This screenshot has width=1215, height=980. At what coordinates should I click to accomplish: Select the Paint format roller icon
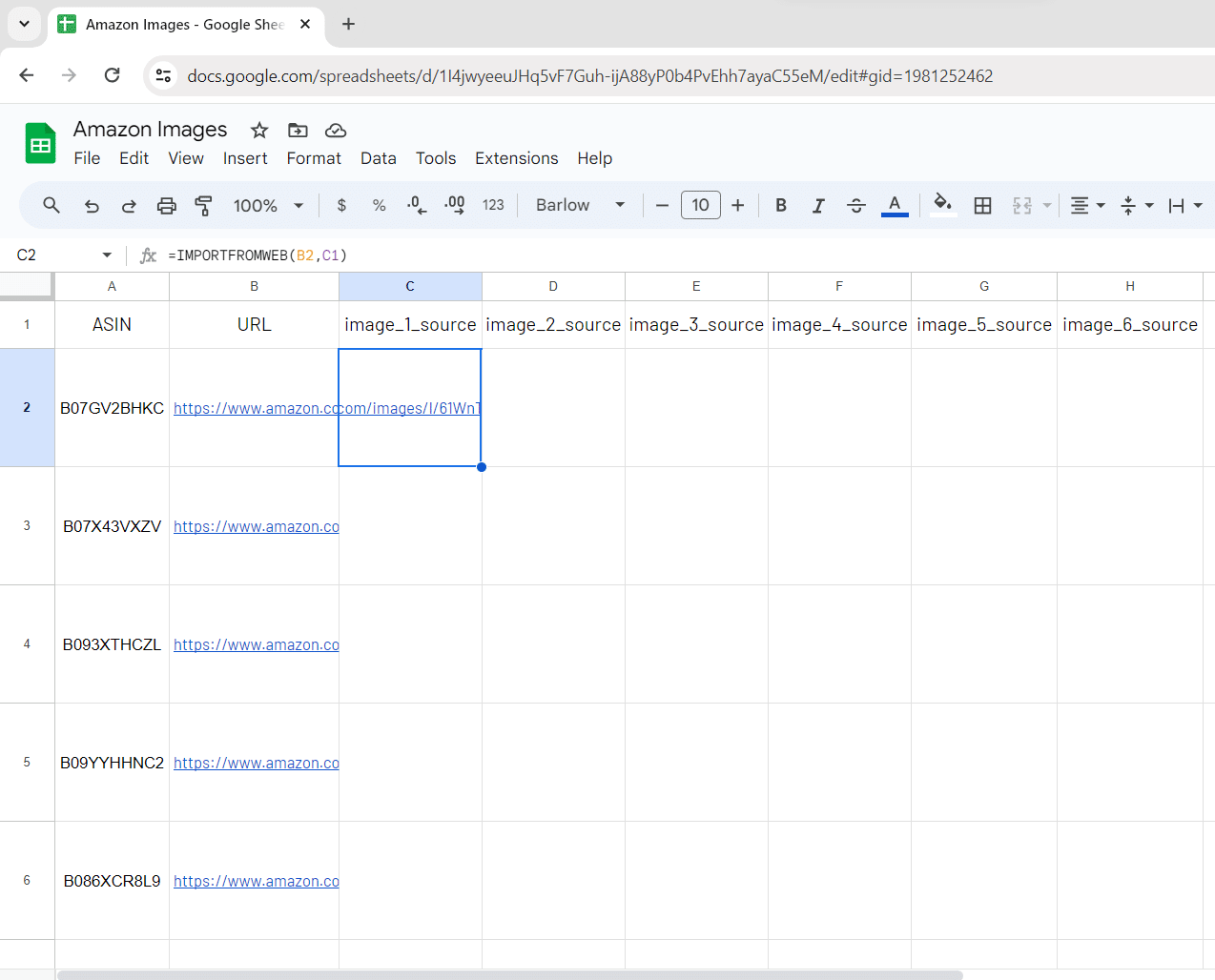(204, 205)
